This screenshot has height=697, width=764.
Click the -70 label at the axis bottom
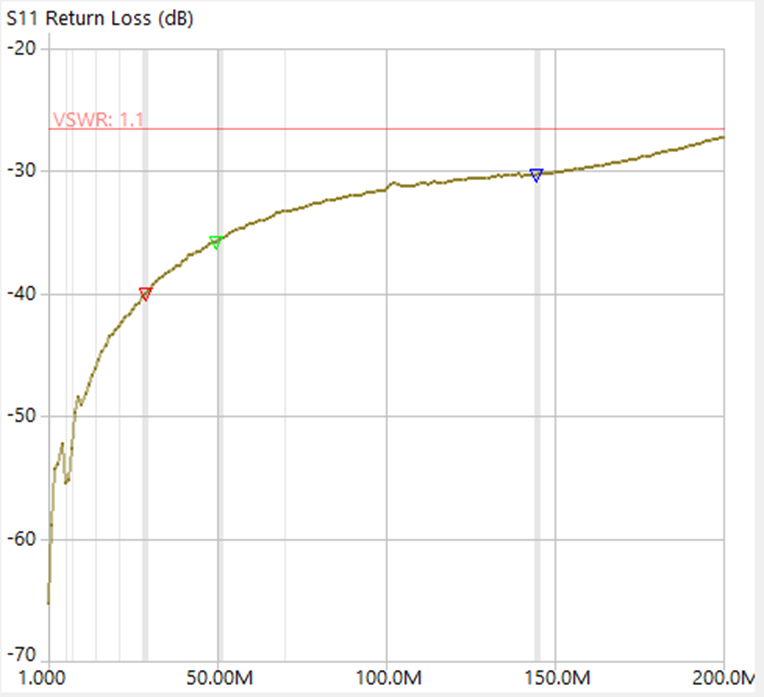tap(22, 654)
